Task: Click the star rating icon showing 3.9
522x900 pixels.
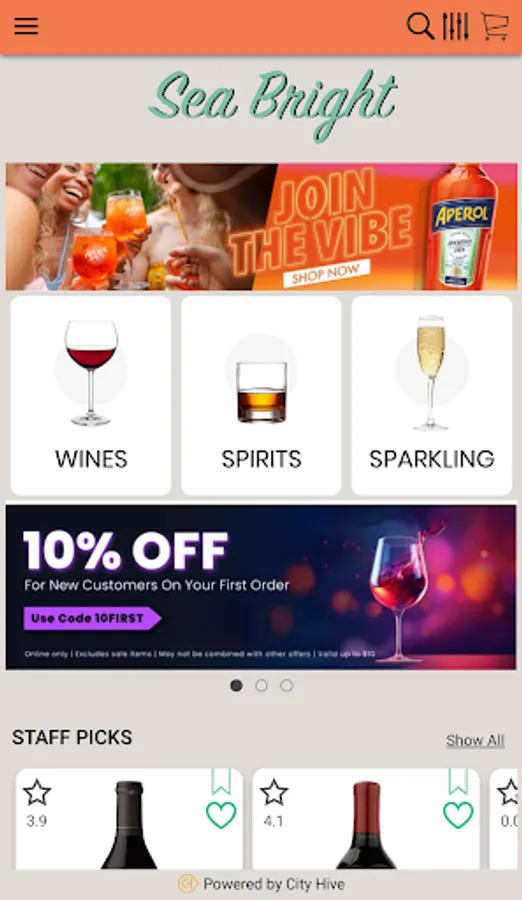Action: [x=37, y=792]
